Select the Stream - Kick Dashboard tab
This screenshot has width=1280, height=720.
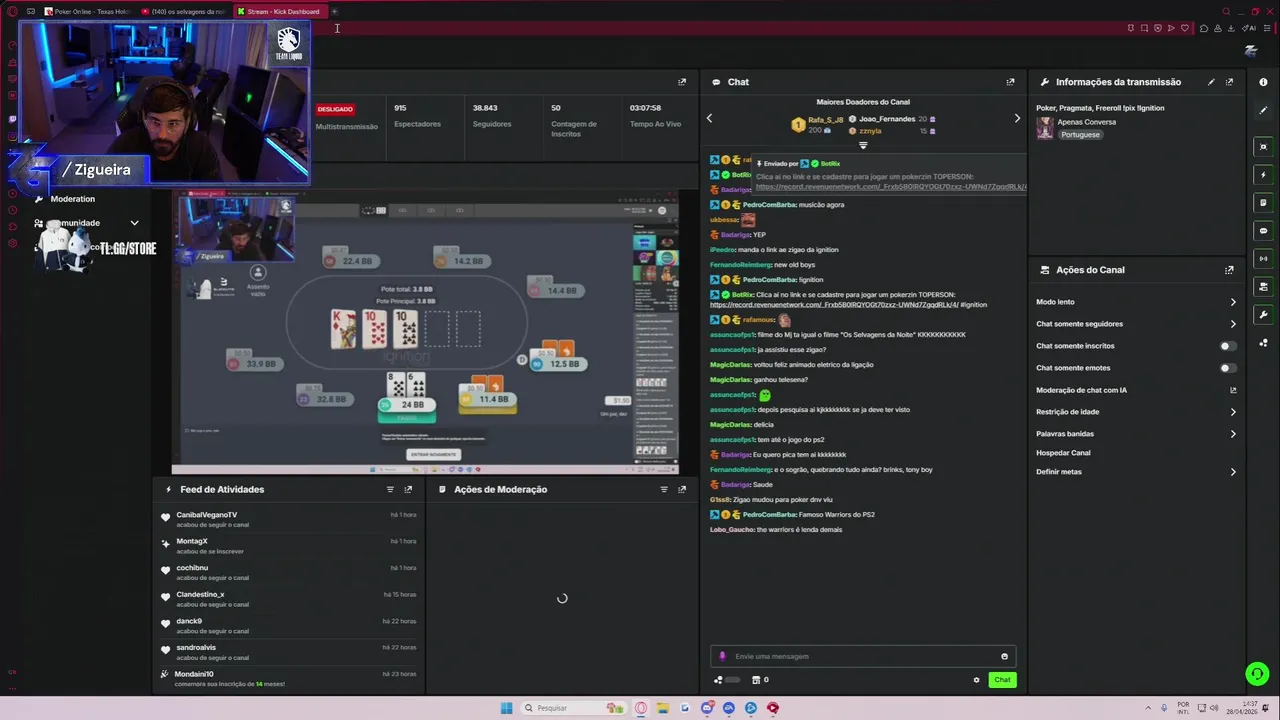pos(280,11)
